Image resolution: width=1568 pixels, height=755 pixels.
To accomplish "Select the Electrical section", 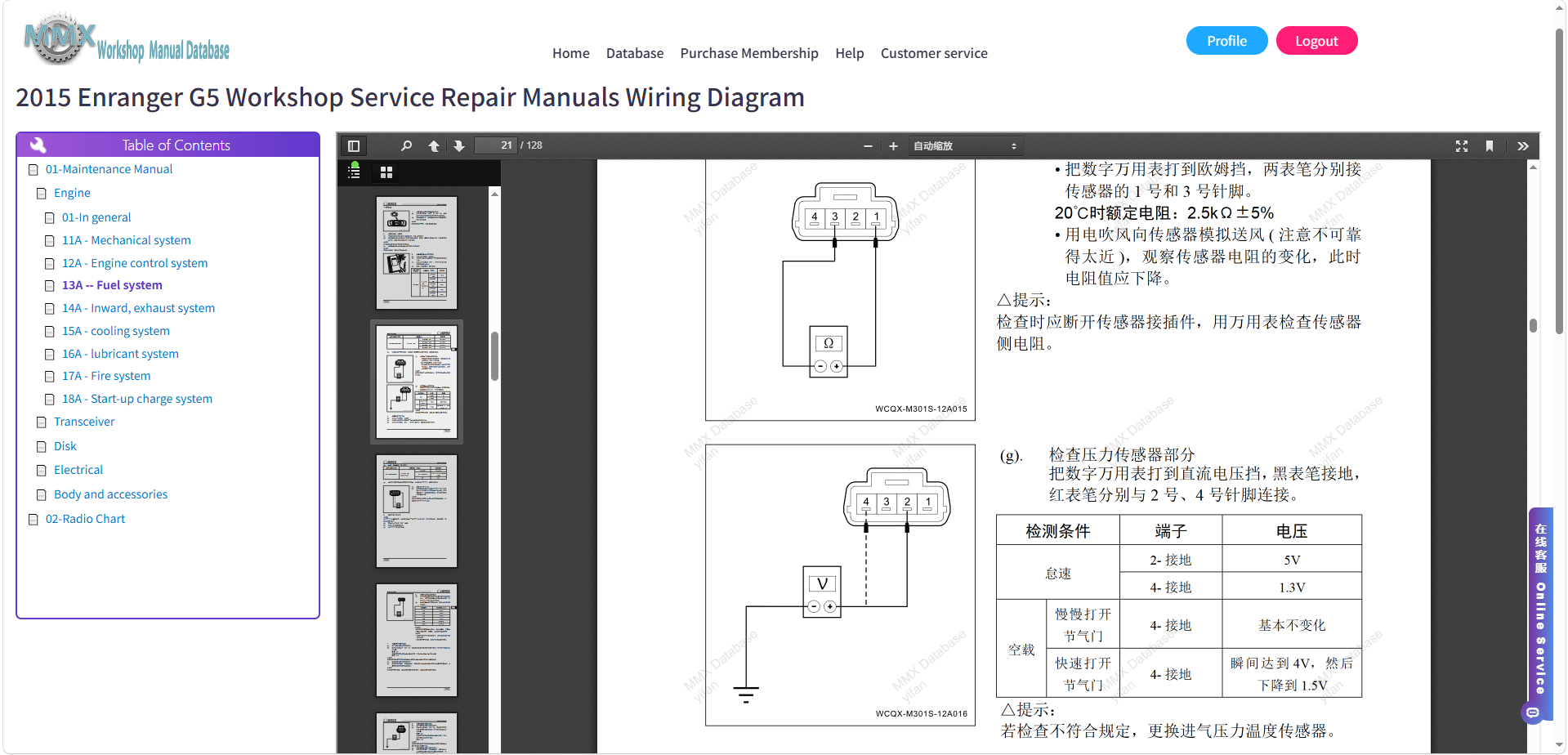I will [x=78, y=470].
